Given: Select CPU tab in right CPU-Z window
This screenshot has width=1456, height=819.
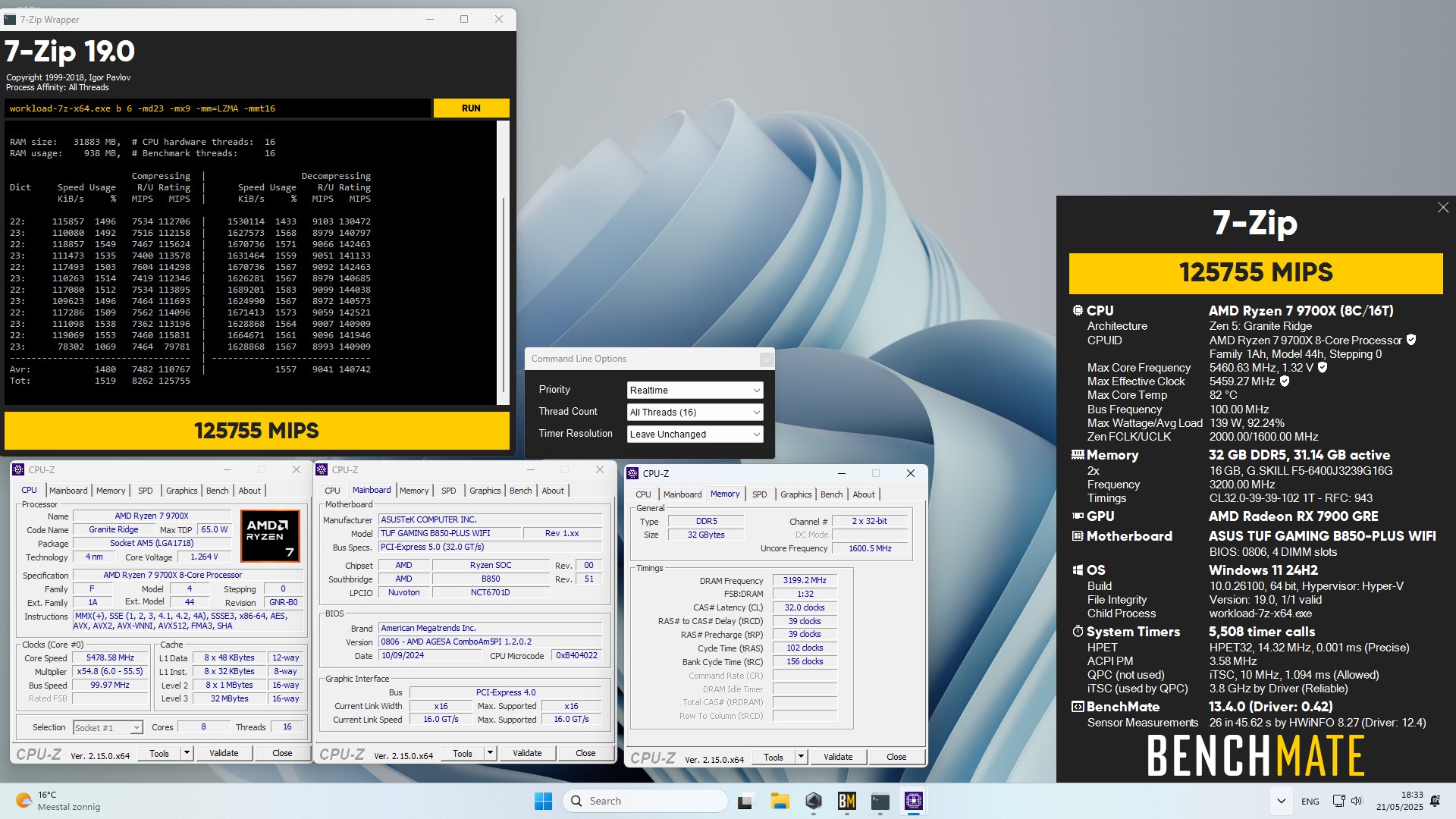Looking at the screenshot, I should [644, 494].
